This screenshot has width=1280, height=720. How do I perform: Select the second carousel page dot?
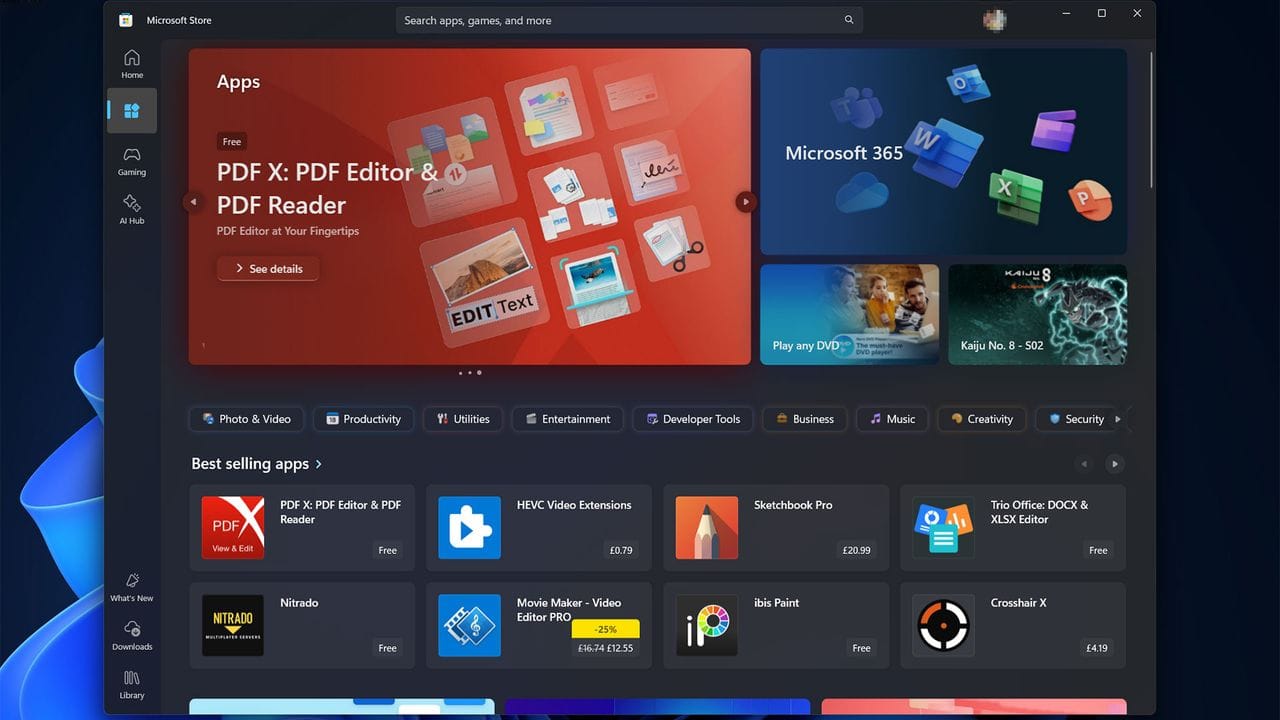pos(470,372)
